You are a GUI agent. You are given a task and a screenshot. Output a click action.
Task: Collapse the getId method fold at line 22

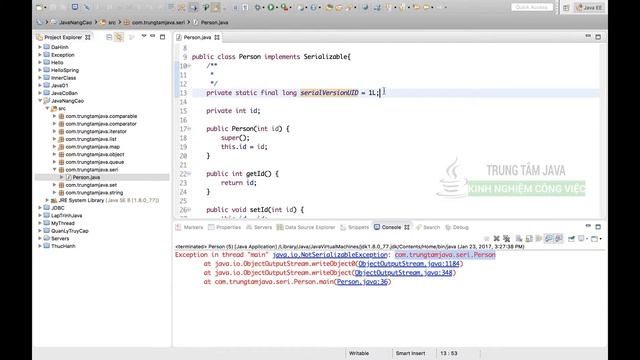tap(189, 174)
